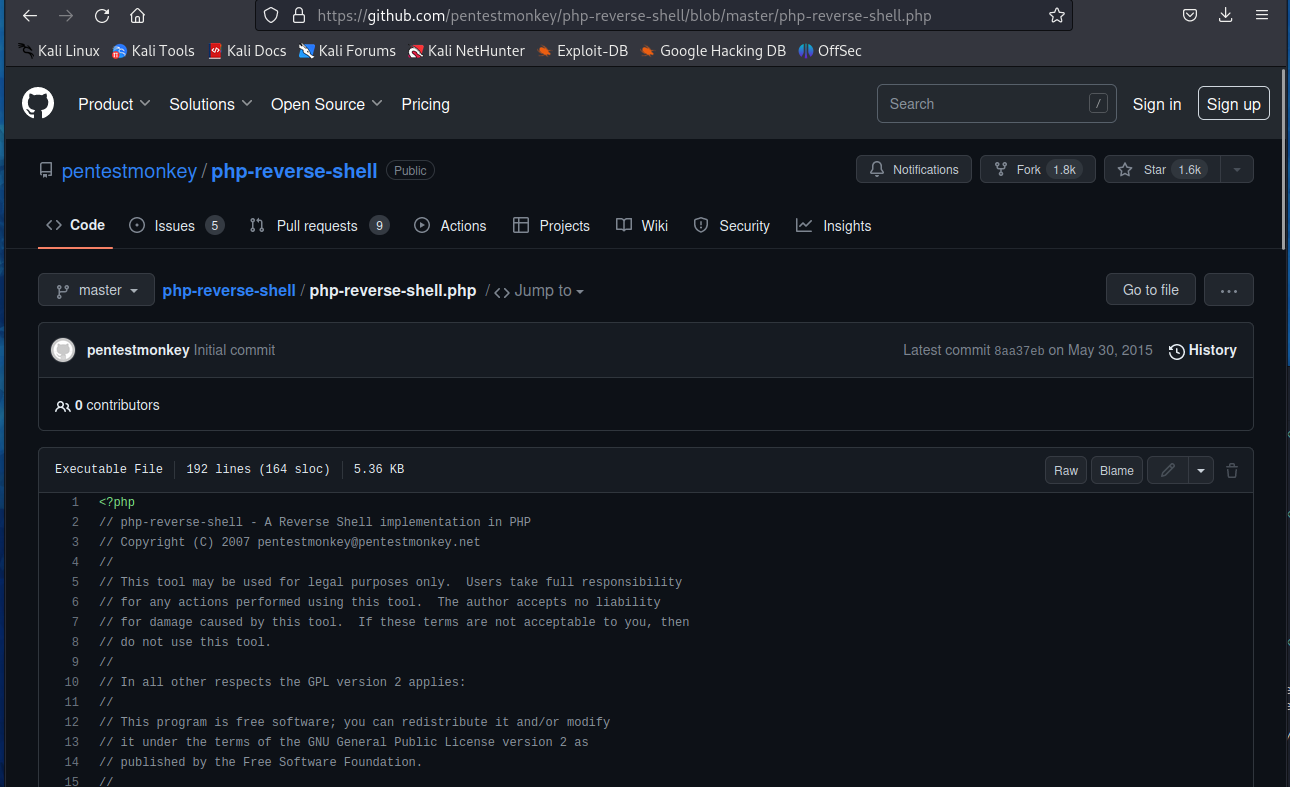The image size is (1290, 787).
Task: Open the Firefox hamburger menu
Action: (1262, 16)
